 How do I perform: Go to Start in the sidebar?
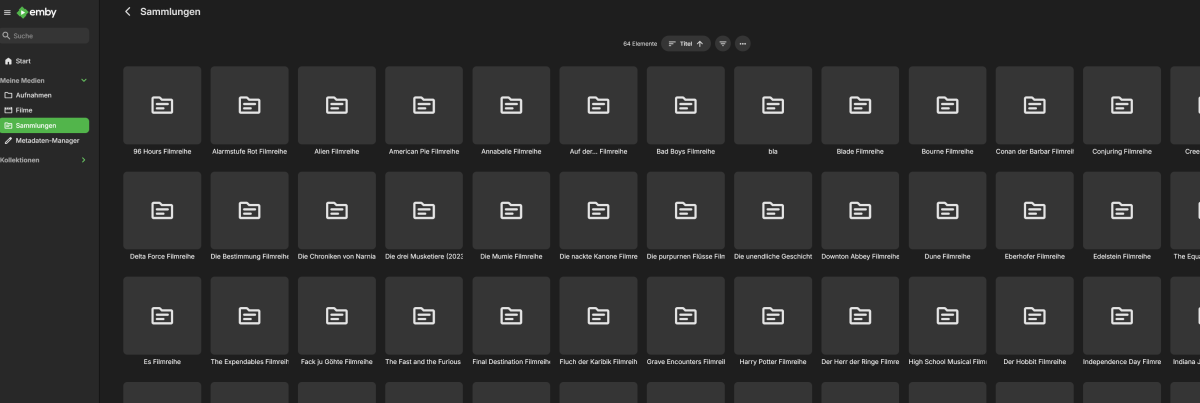click(23, 61)
